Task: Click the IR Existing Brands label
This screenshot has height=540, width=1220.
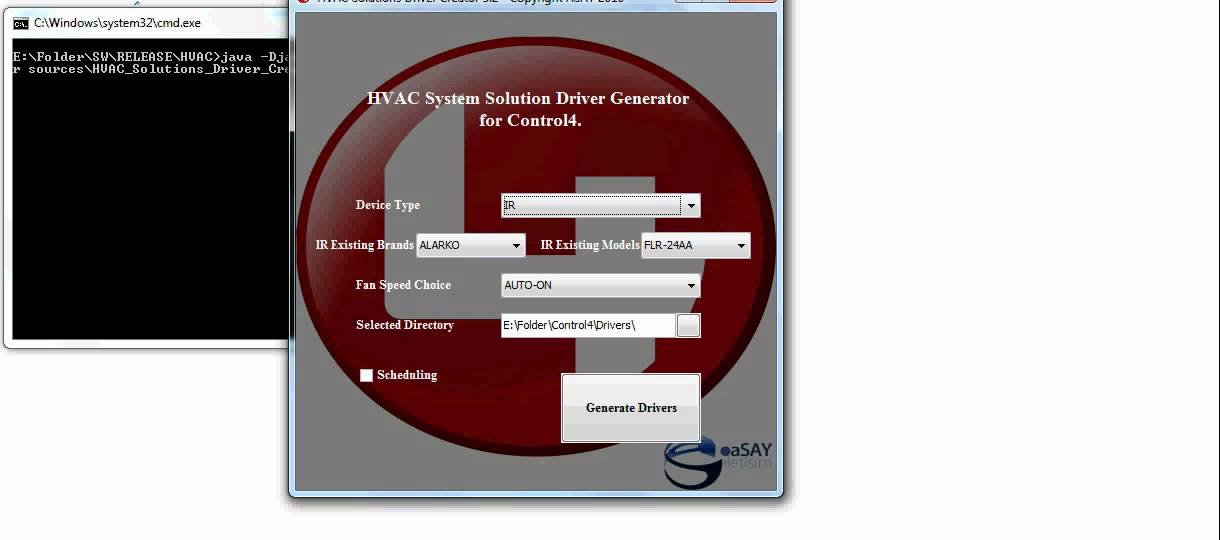Action: coord(365,245)
